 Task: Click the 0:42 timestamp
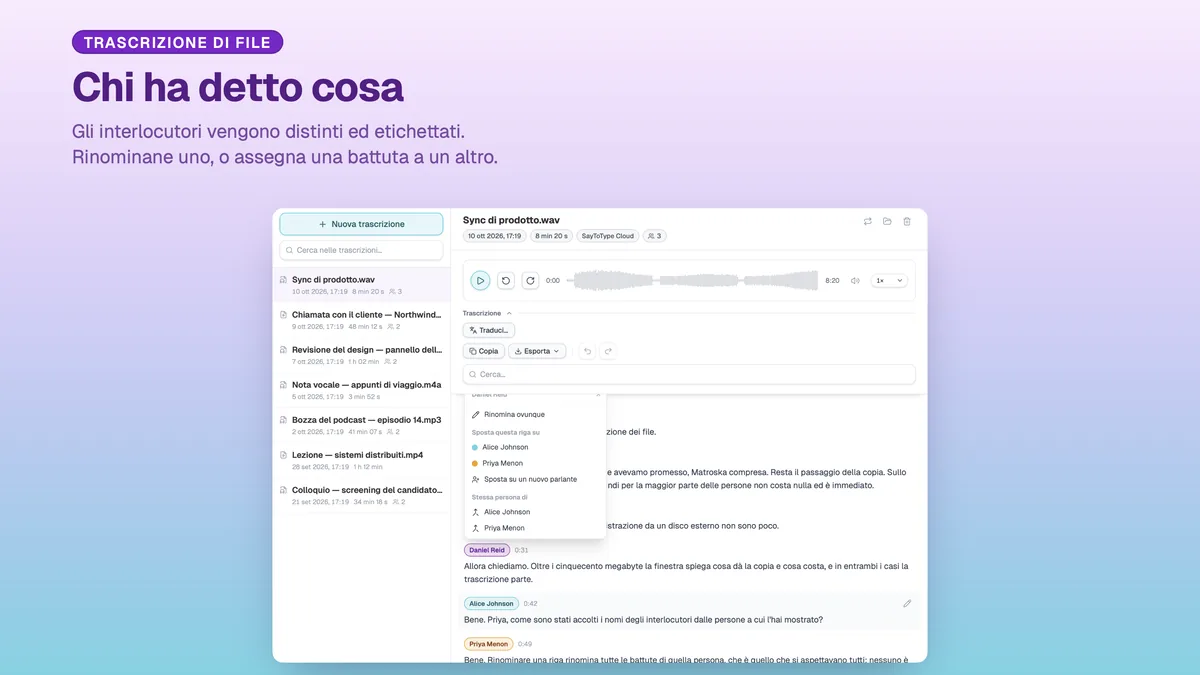click(530, 604)
